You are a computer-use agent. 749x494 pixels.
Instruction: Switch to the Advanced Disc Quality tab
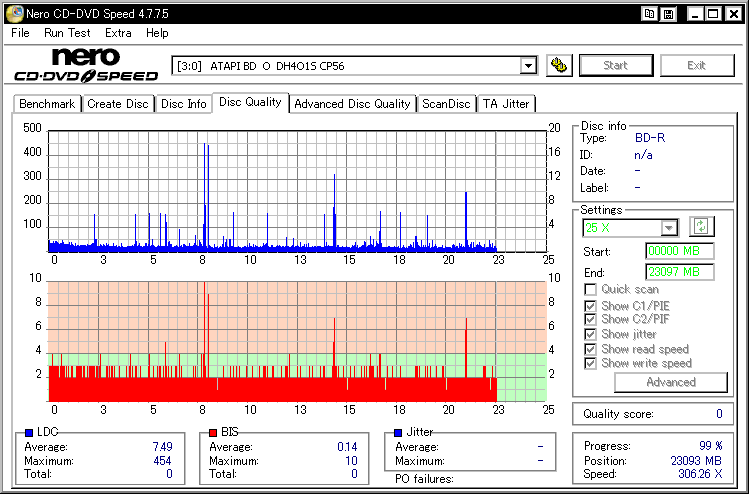click(352, 104)
